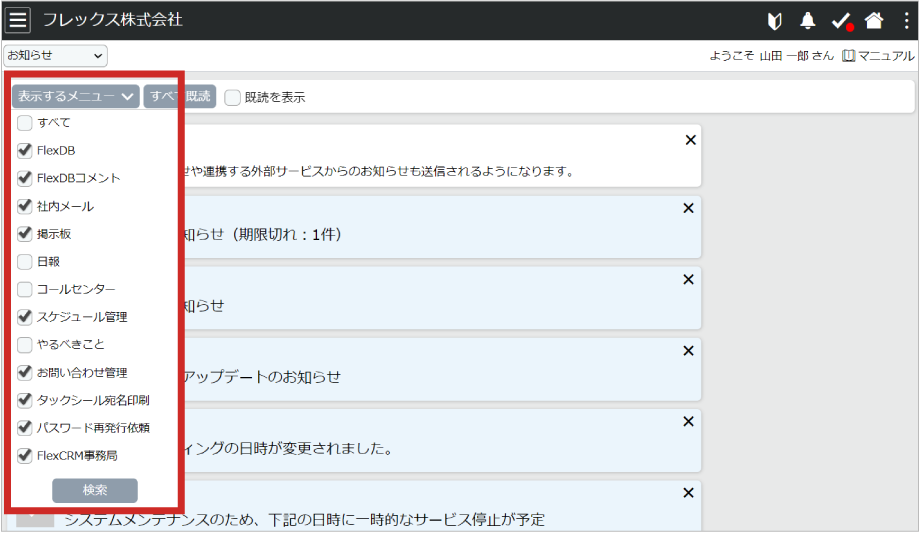Go to home via house icon
920x536 pixels.
[x=874, y=21]
